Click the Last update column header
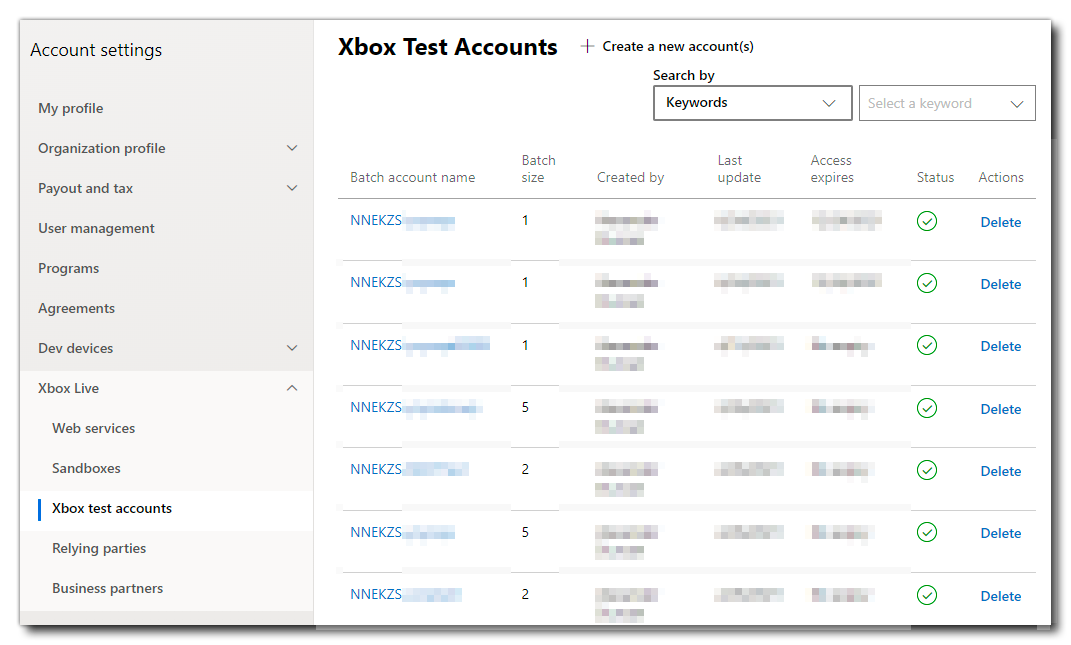1071x645 pixels. 739,169
